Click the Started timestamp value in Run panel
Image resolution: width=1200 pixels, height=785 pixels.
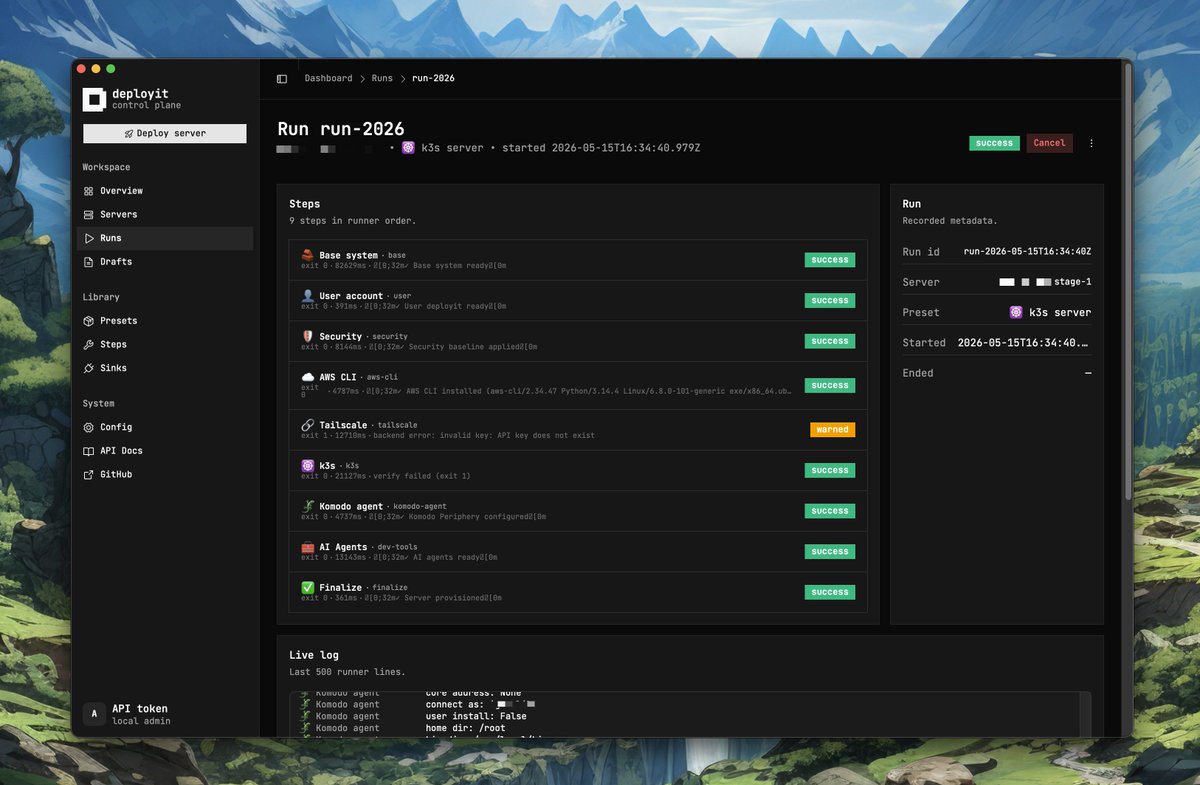(x=1024, y=343)
